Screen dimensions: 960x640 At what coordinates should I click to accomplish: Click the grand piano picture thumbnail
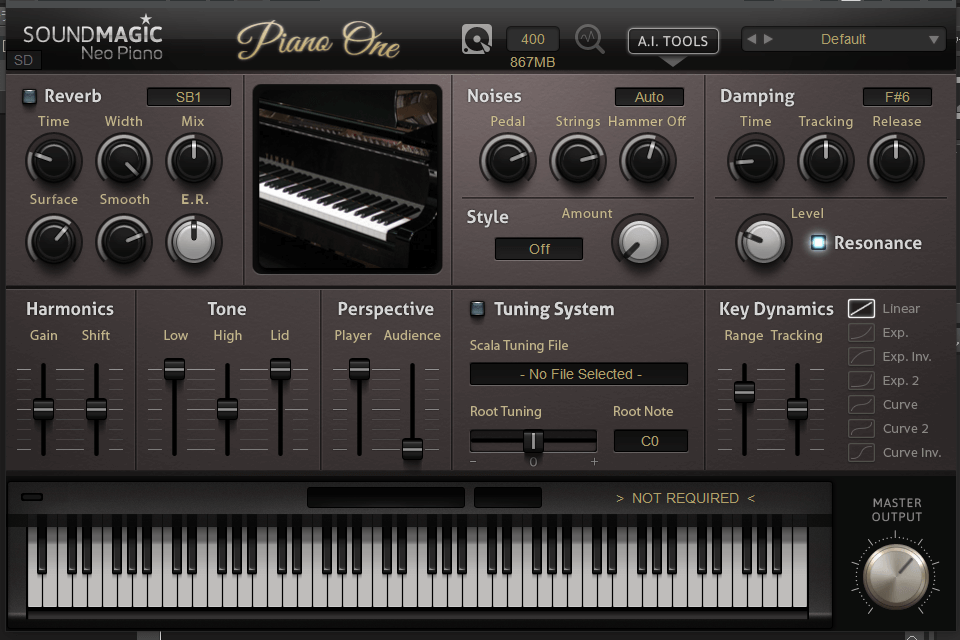pyautogui.click(x=347, y=179)
